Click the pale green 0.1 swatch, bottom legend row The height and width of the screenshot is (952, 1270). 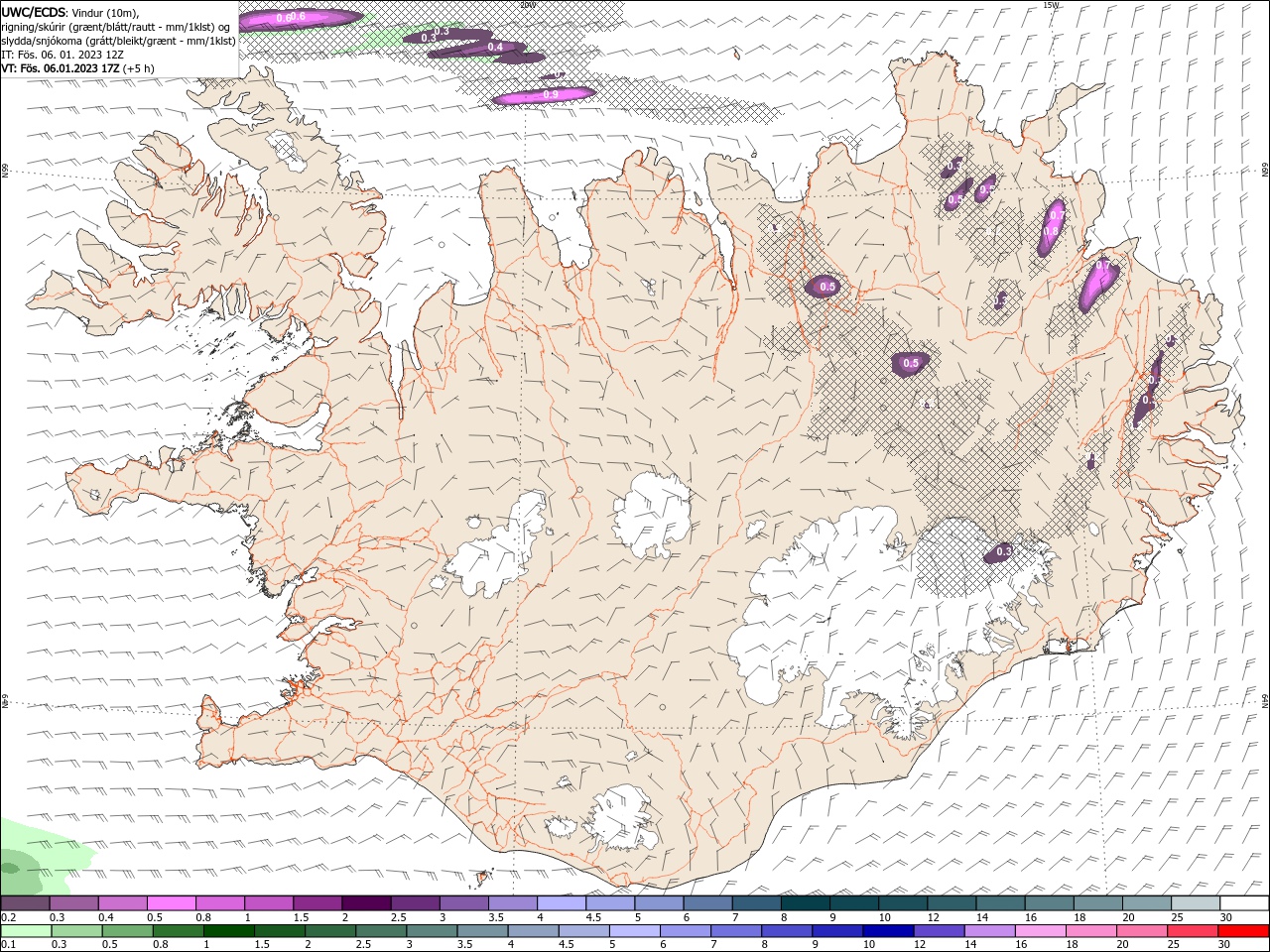(x=26, y=931)
